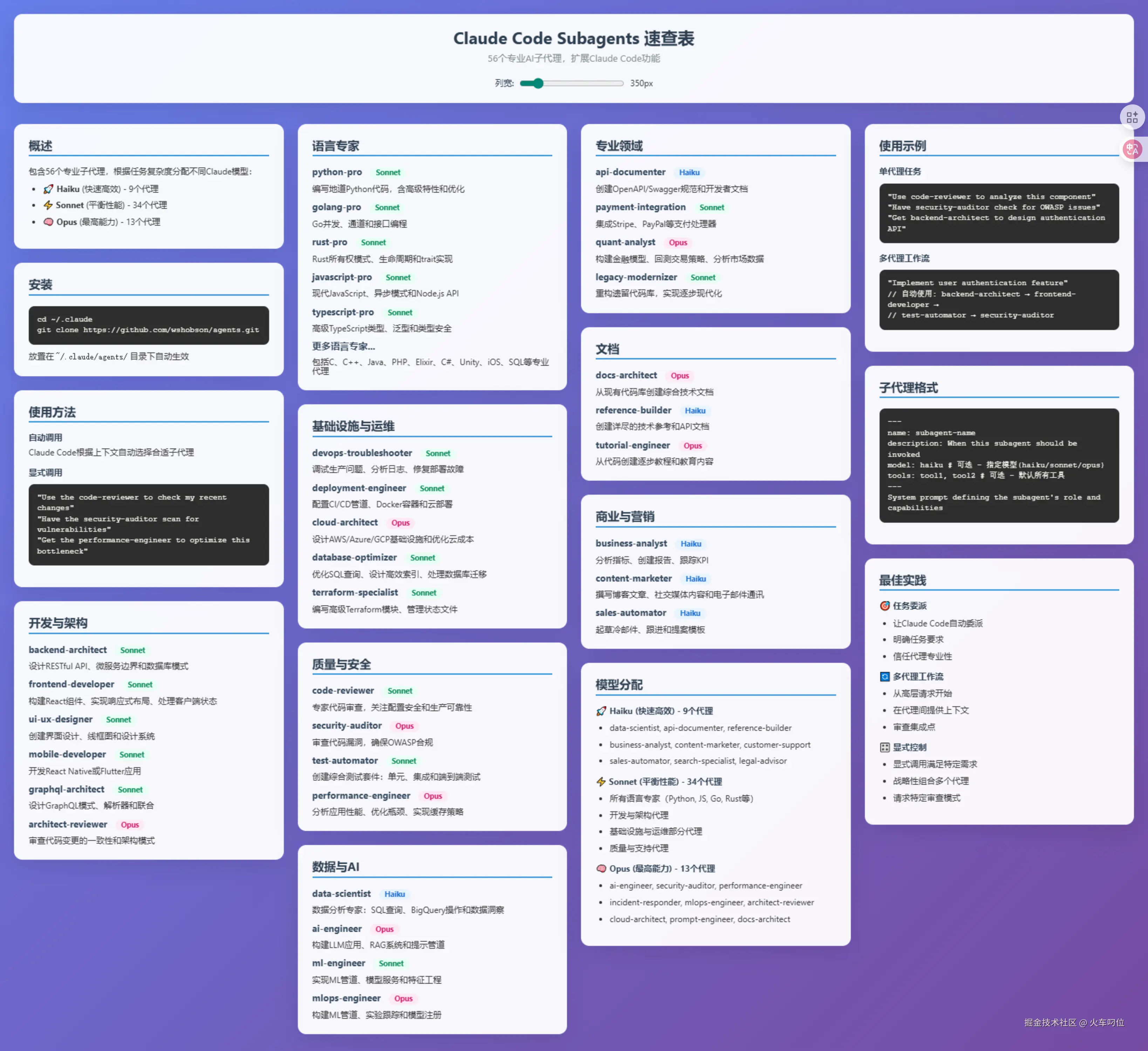1148x1051 pixels.
Task: Click the rocket icon beside Haiku in 概述
Action: click(x=48, y=189)
